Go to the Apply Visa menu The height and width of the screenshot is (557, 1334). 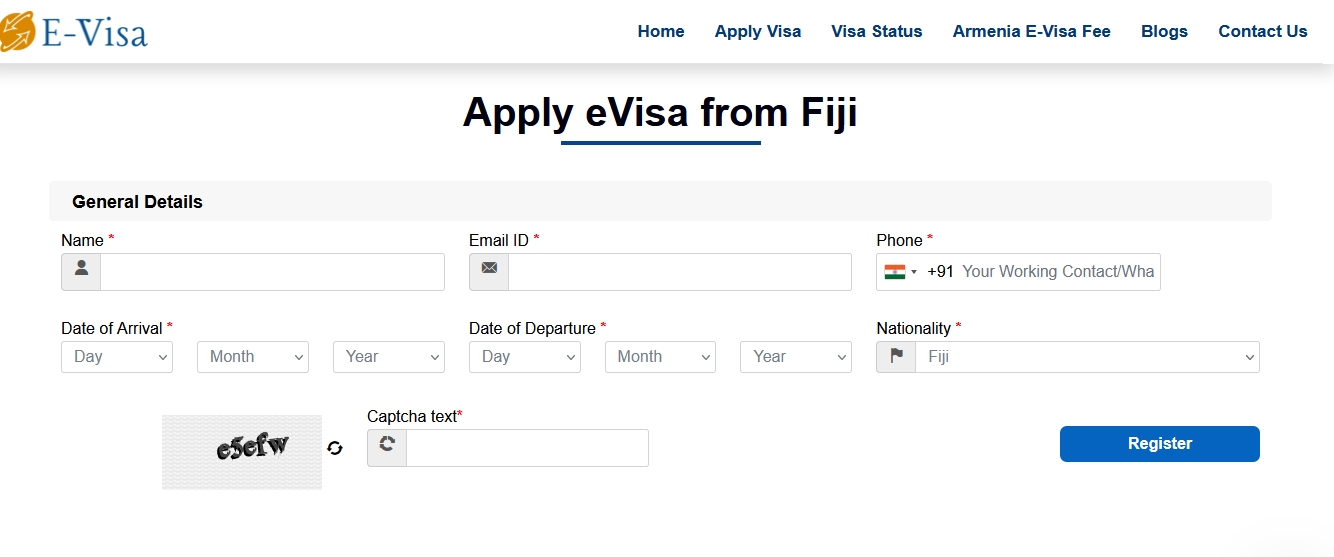758,32
